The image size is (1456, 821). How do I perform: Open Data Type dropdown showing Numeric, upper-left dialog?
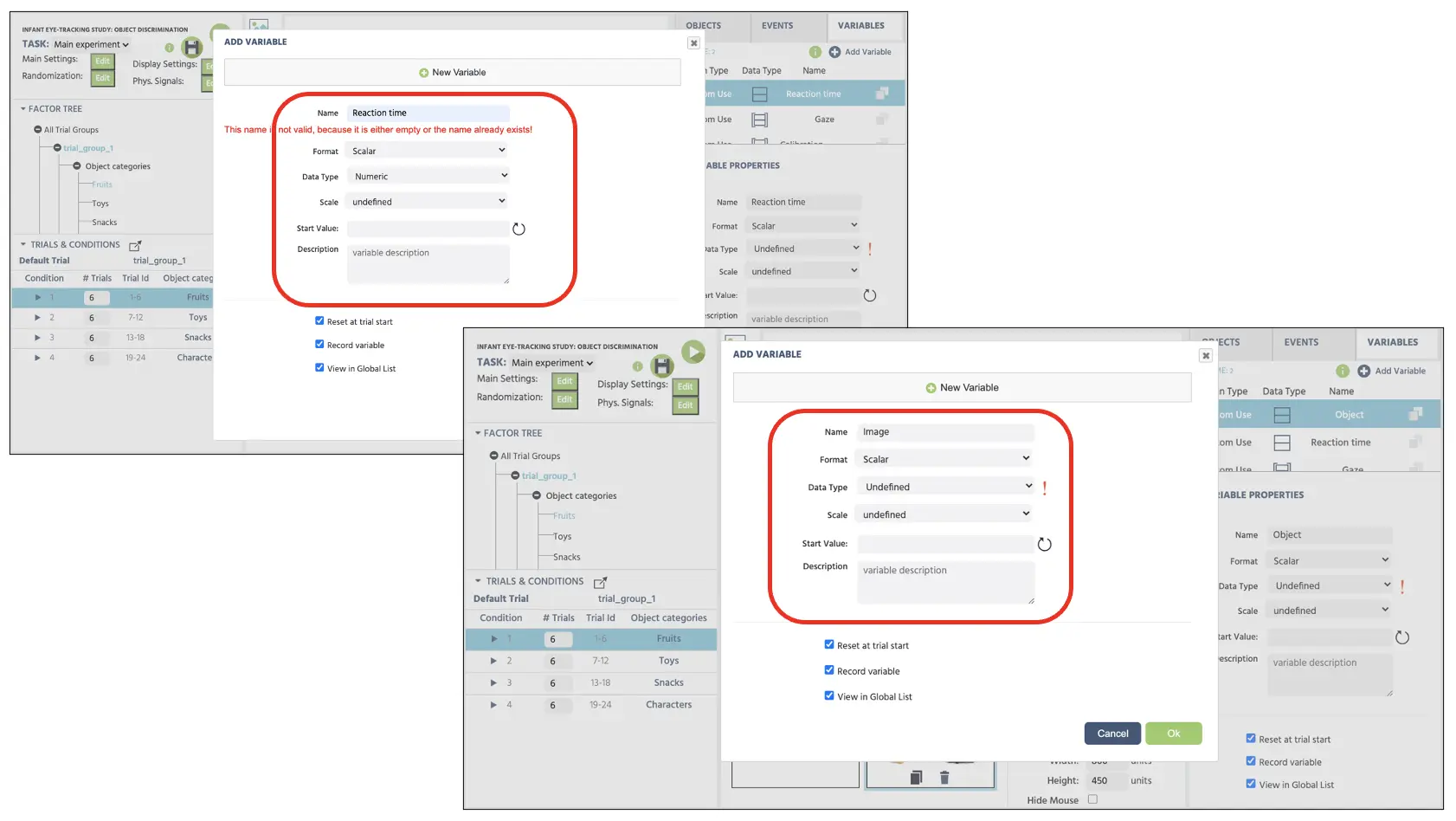pos(428,176)
